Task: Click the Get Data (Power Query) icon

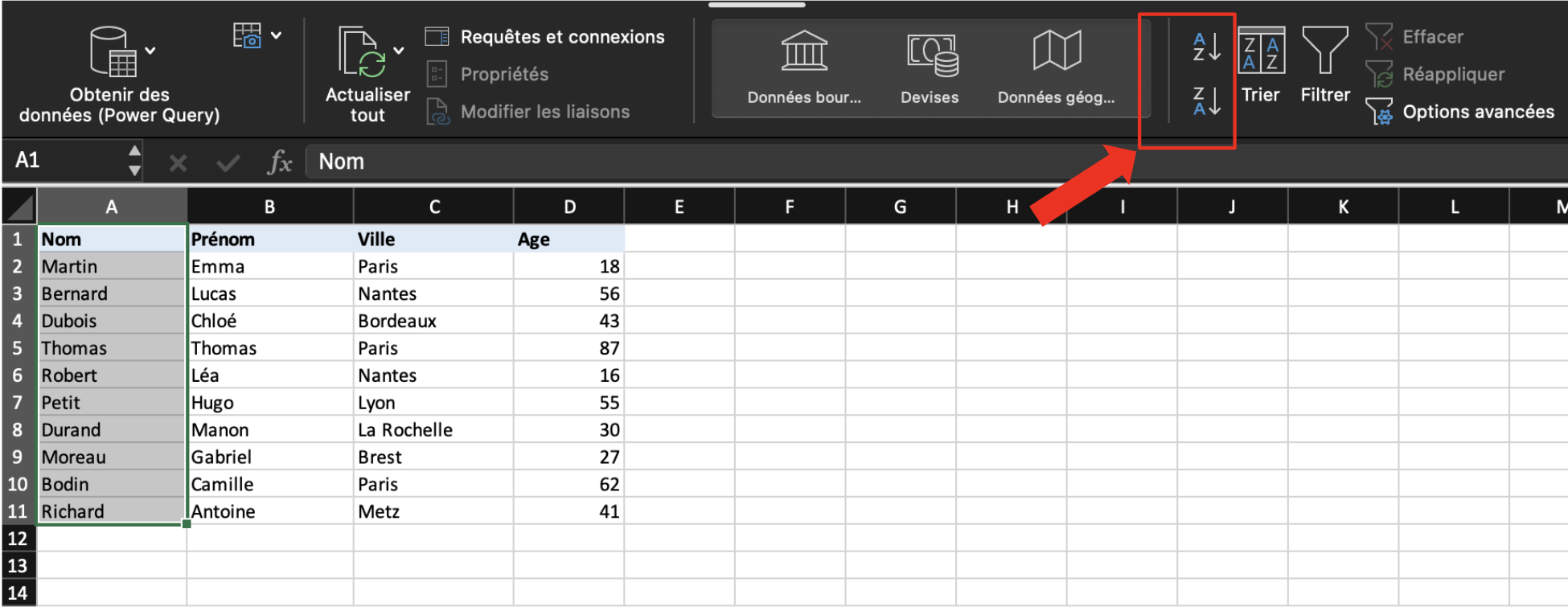Action: coord(113,51)
